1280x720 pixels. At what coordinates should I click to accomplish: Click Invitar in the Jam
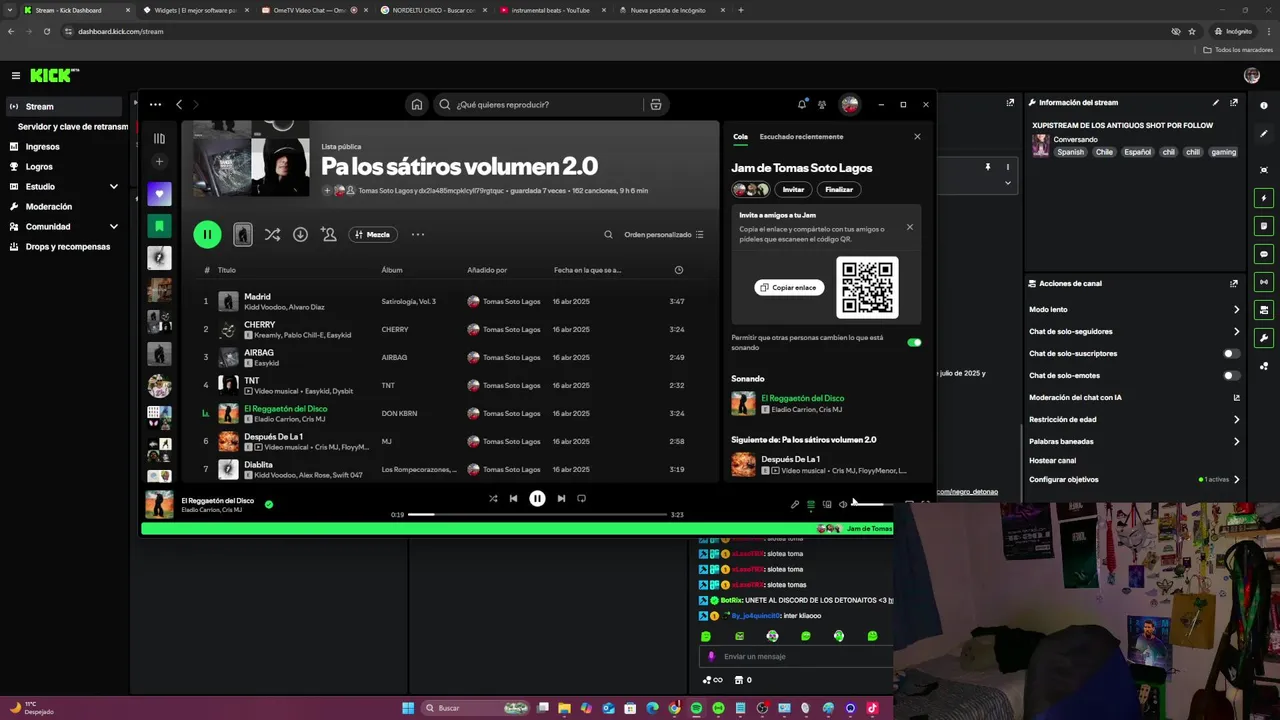click(793, 189)
